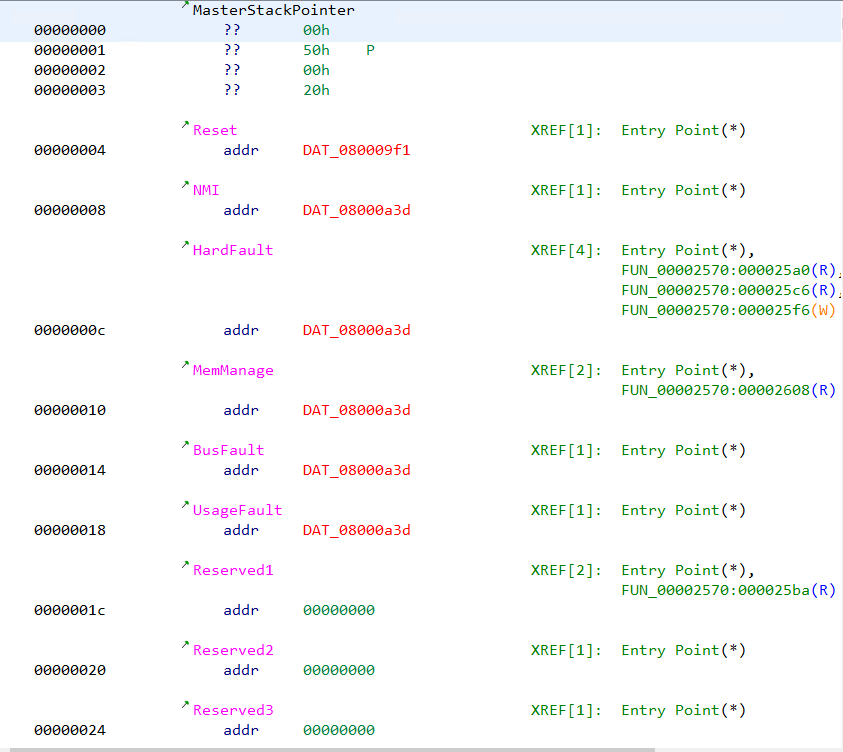This screenshot has width=843, height=752.
Task: Click DAT_08000a3d on the NMI line
Action: (x=355, y=210)
